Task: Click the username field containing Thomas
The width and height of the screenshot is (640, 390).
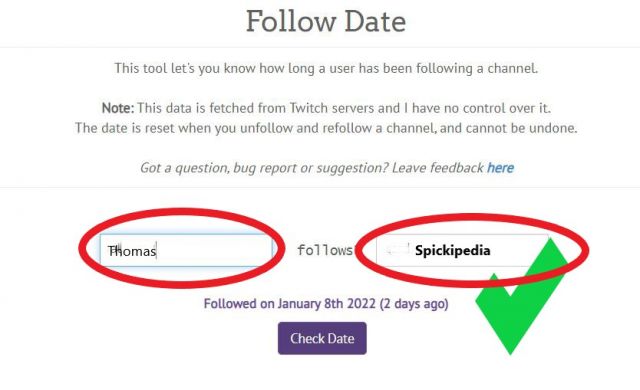Action: (x=186, y=250)
